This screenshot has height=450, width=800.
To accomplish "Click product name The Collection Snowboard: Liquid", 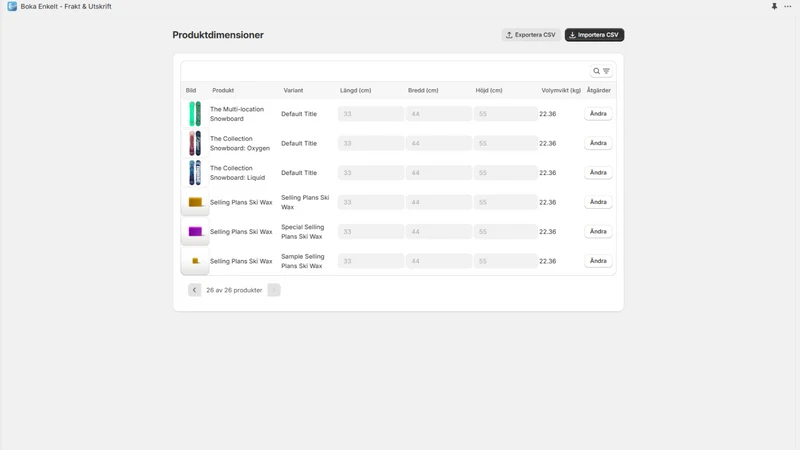I will pyautogui.click(x=237, y=172).
